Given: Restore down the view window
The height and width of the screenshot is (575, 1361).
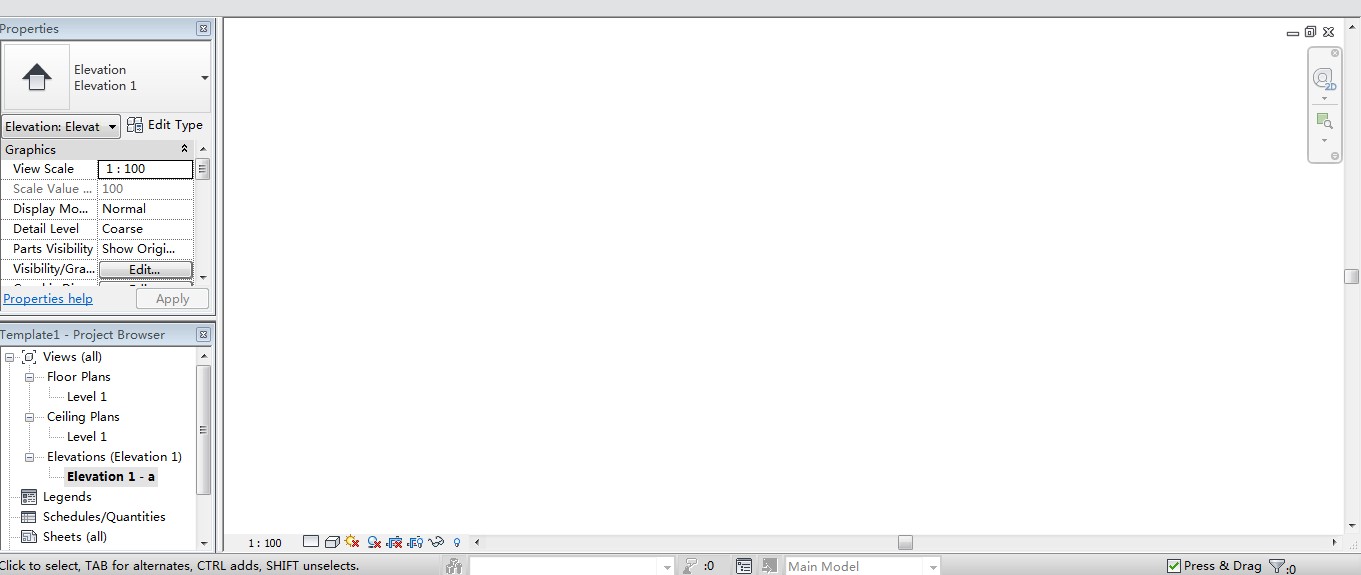Looking at the screenshot, I should click(x=1310, y=32).
